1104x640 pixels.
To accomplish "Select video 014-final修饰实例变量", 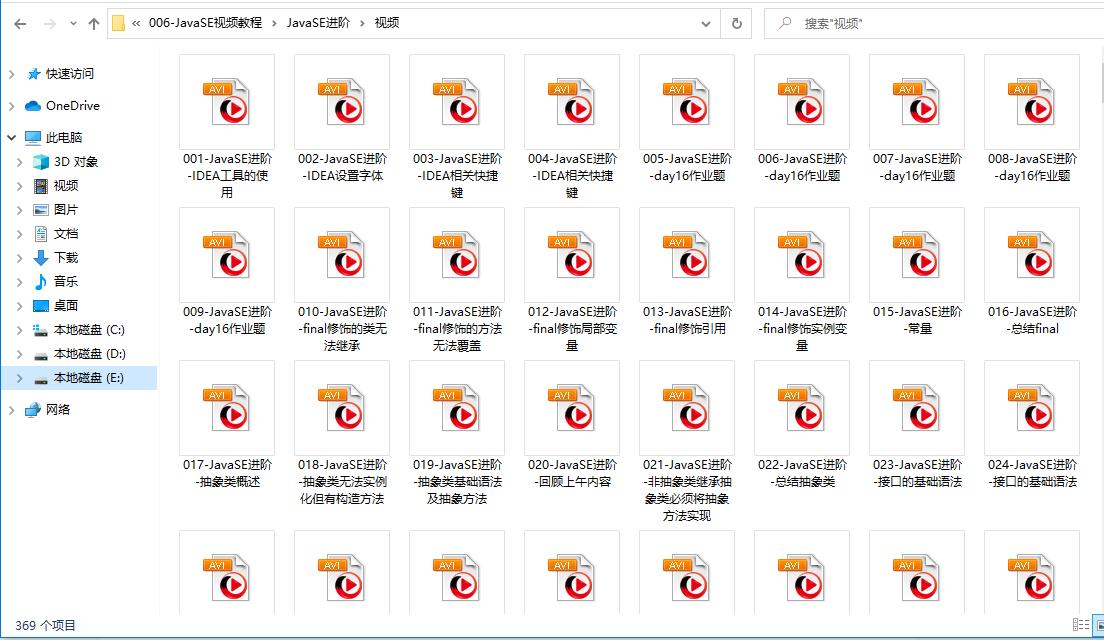I will (x=802, y=280).
